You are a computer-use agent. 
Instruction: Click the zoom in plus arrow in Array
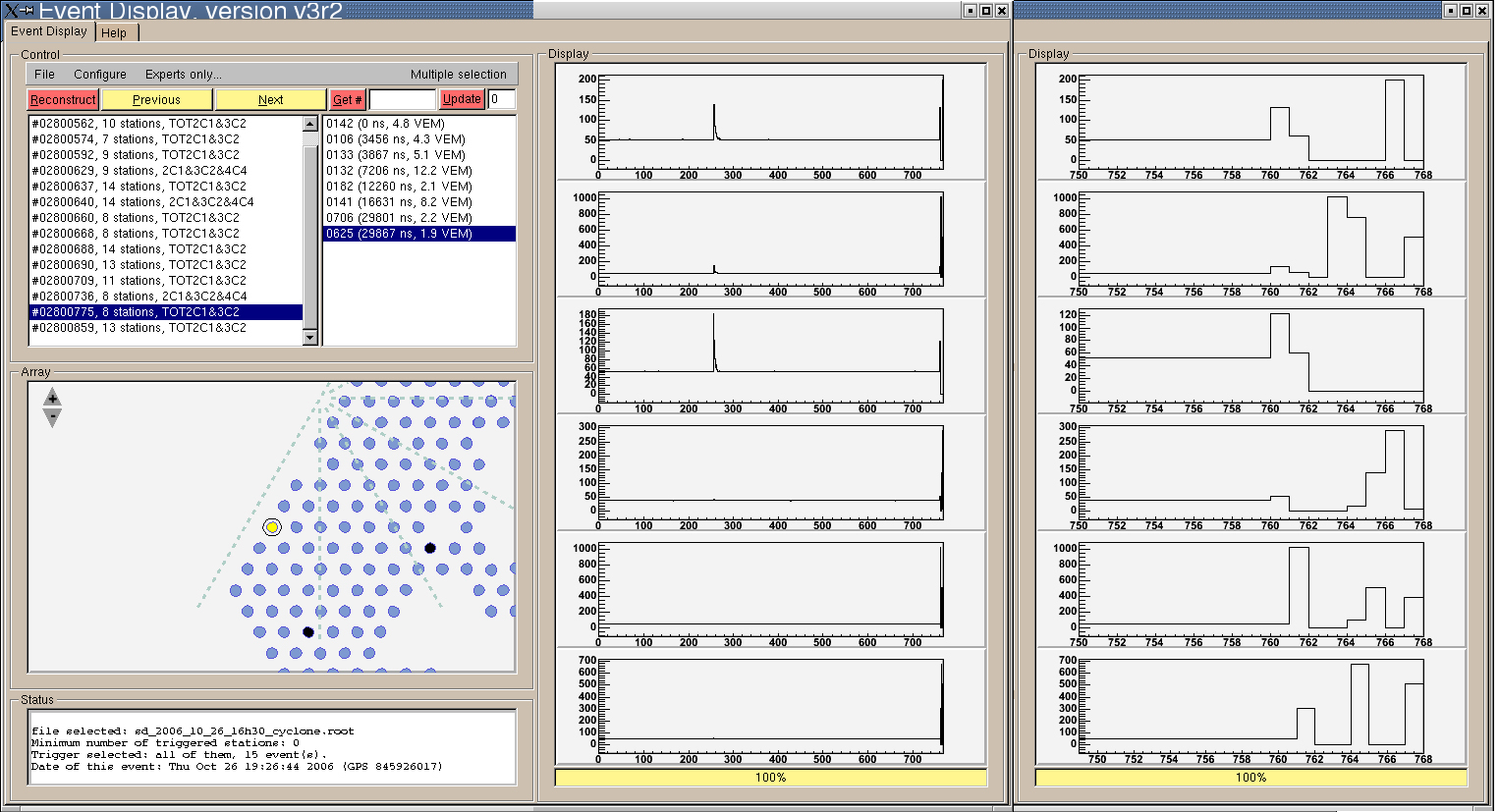52,398
